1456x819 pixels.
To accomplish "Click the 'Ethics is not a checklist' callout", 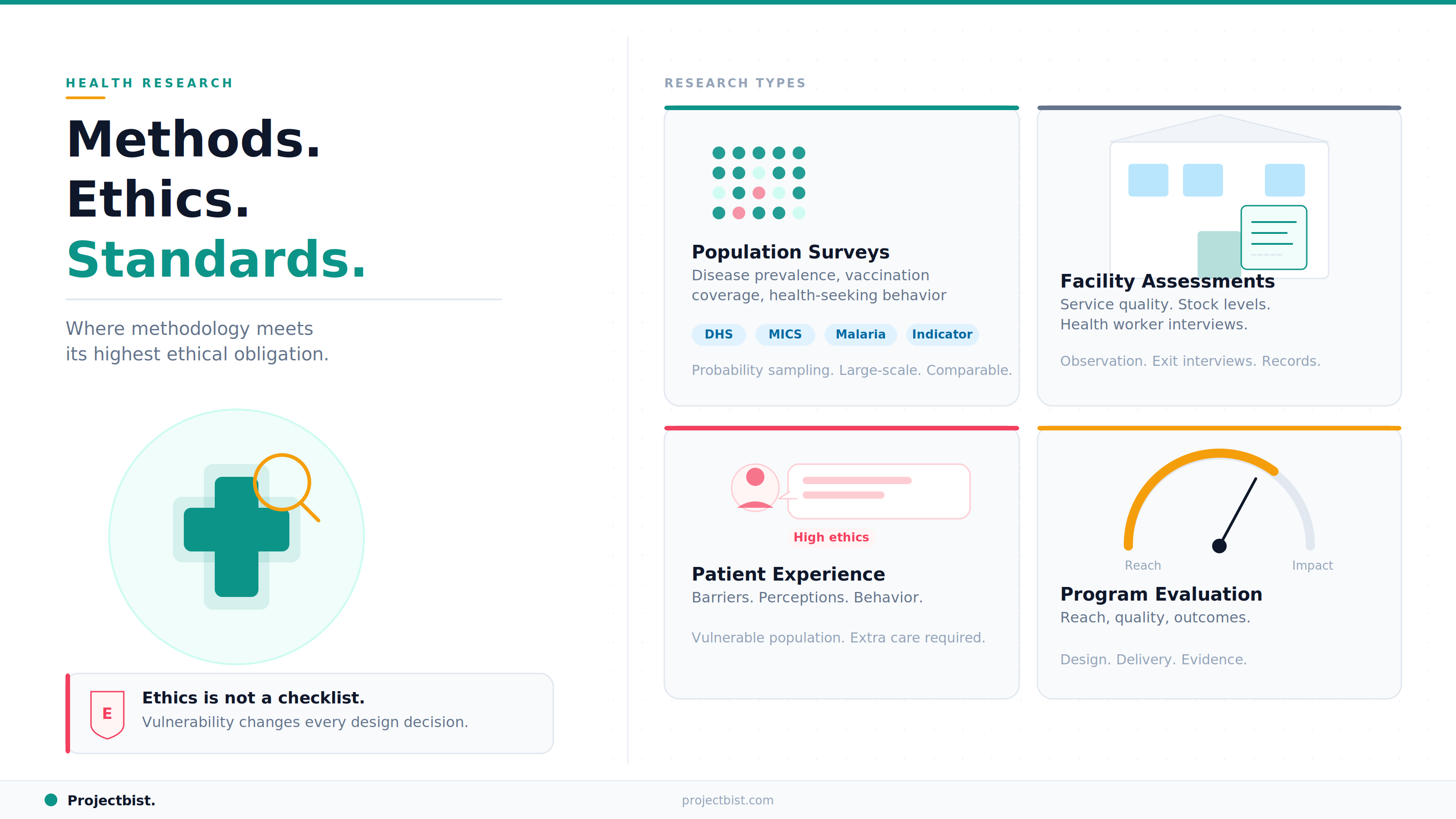I will (310, 713).
